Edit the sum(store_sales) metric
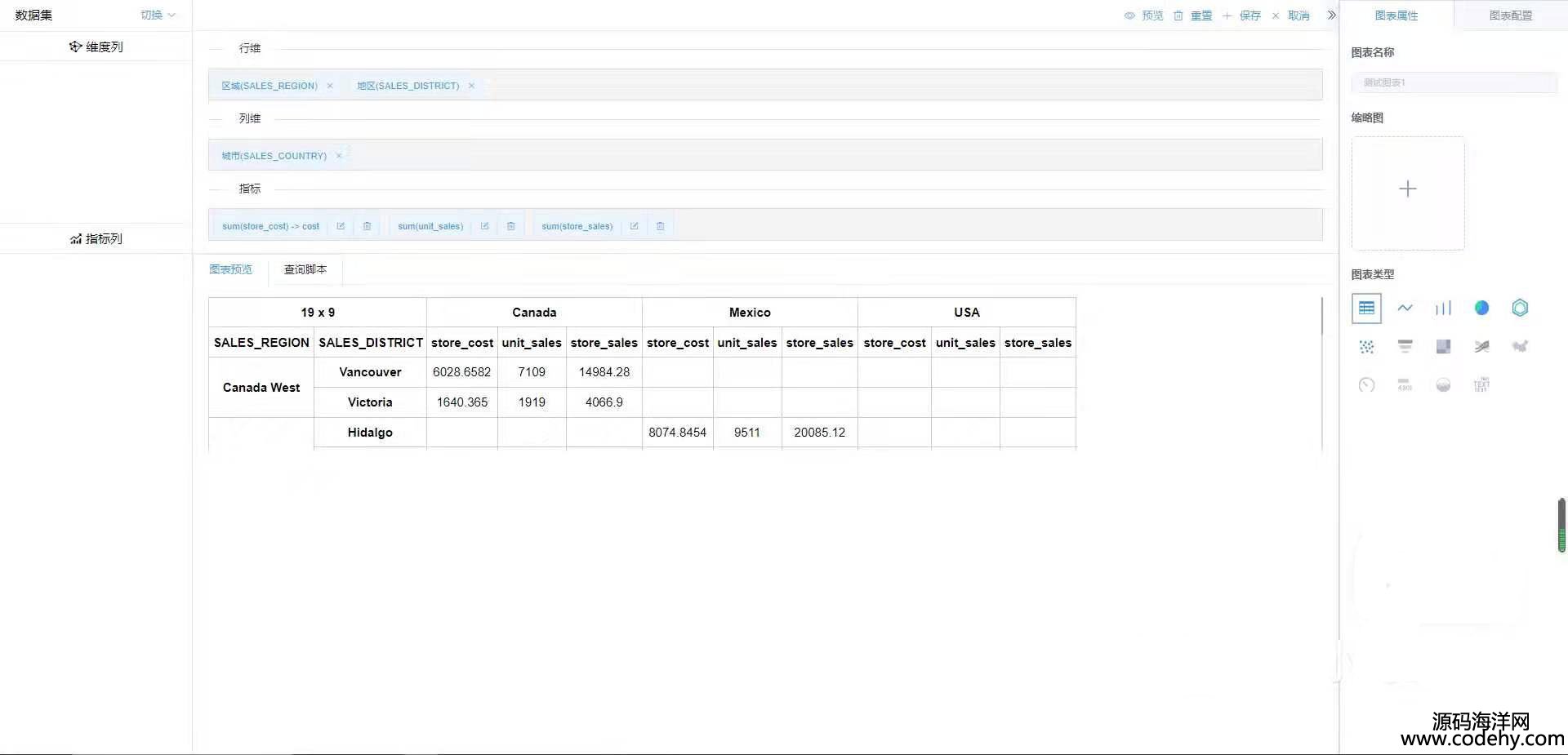This screenshot has height=755, width=1568. (x=634, y=226)
